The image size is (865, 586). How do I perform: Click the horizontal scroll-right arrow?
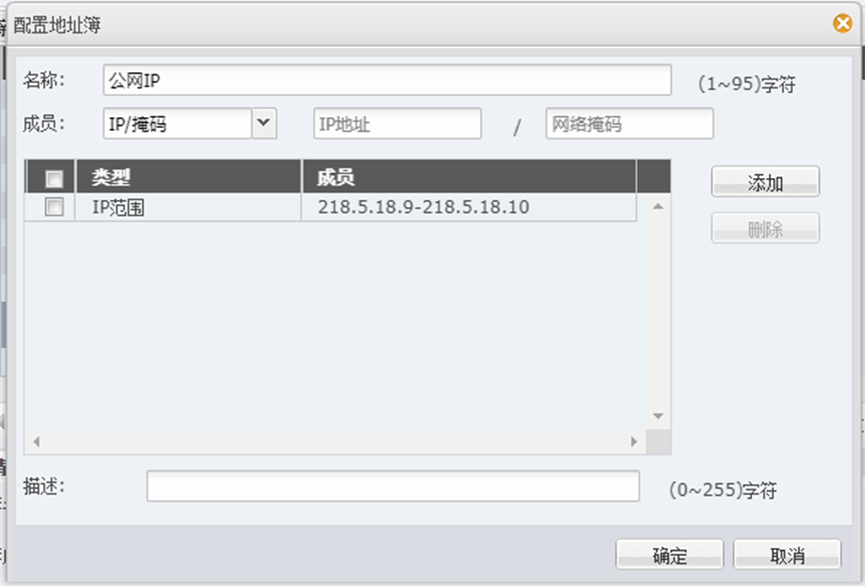[x=634, y=441]
